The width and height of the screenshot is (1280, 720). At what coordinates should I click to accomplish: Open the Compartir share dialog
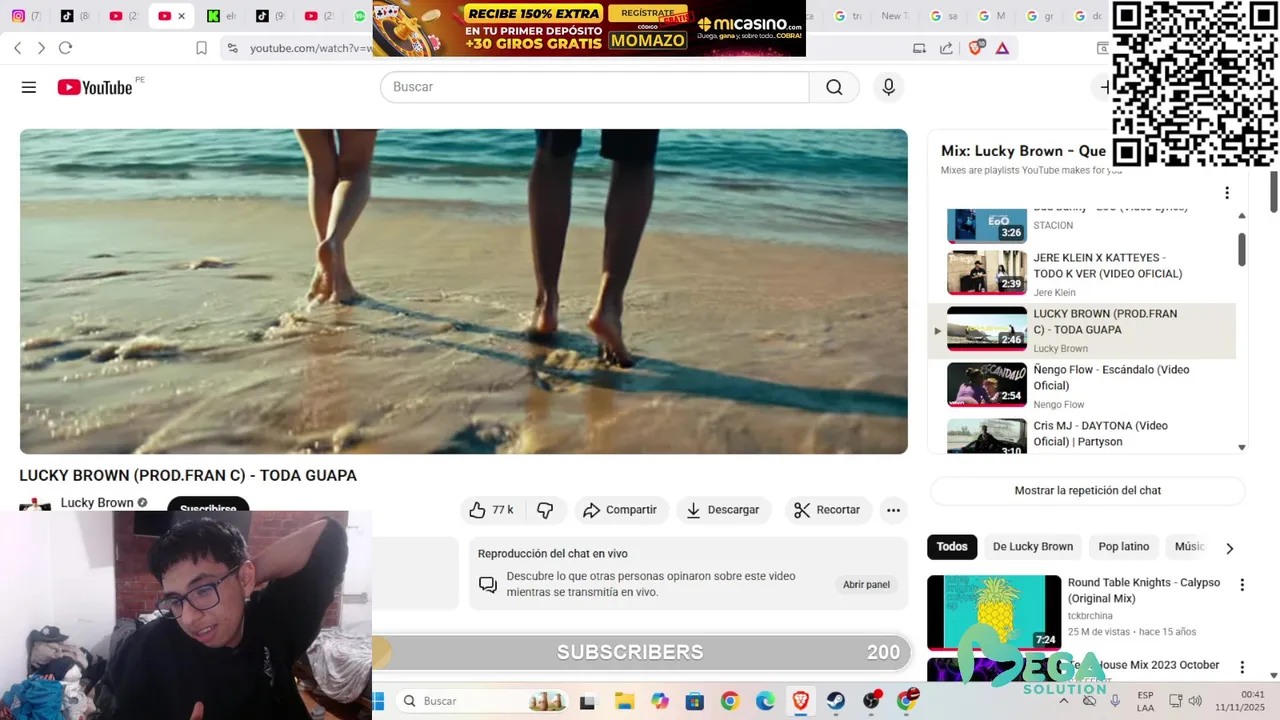(620, 510)
